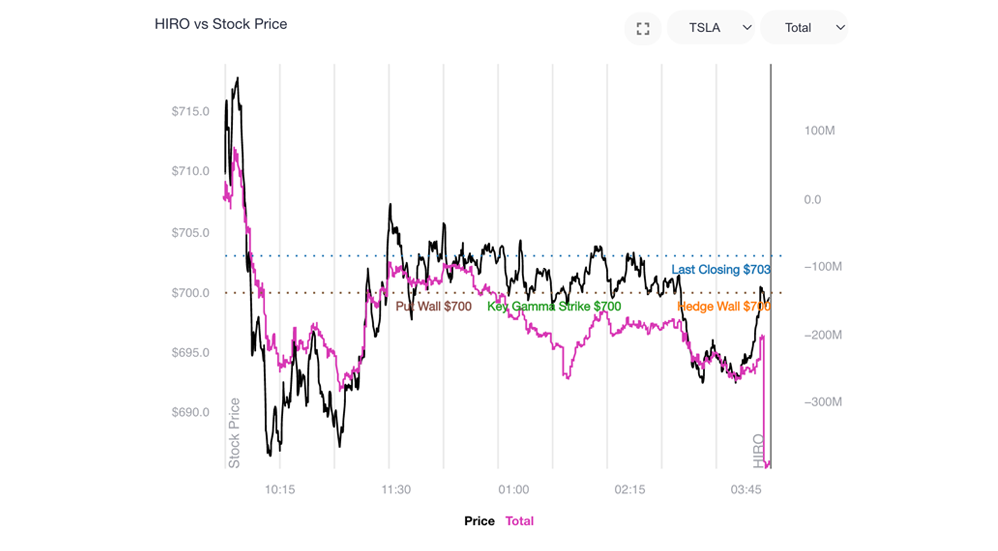Select the Hedge Wall $700 annotation
The width and height of the screenshot is (998, 551).
pyautogui.click(x=724, y=307)
